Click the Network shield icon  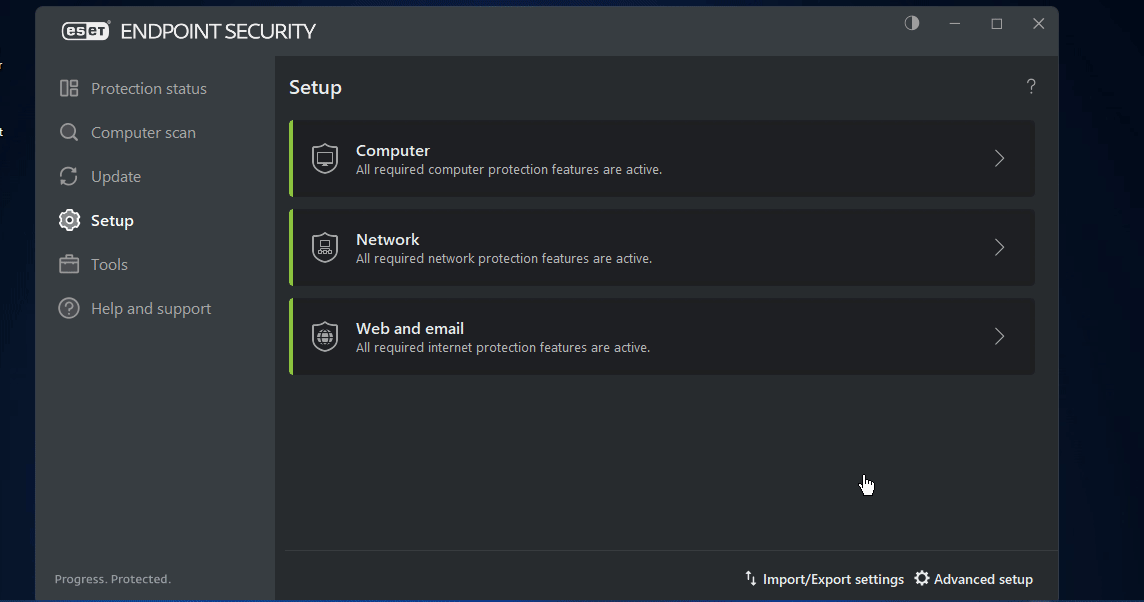click(x=325, y=248)
